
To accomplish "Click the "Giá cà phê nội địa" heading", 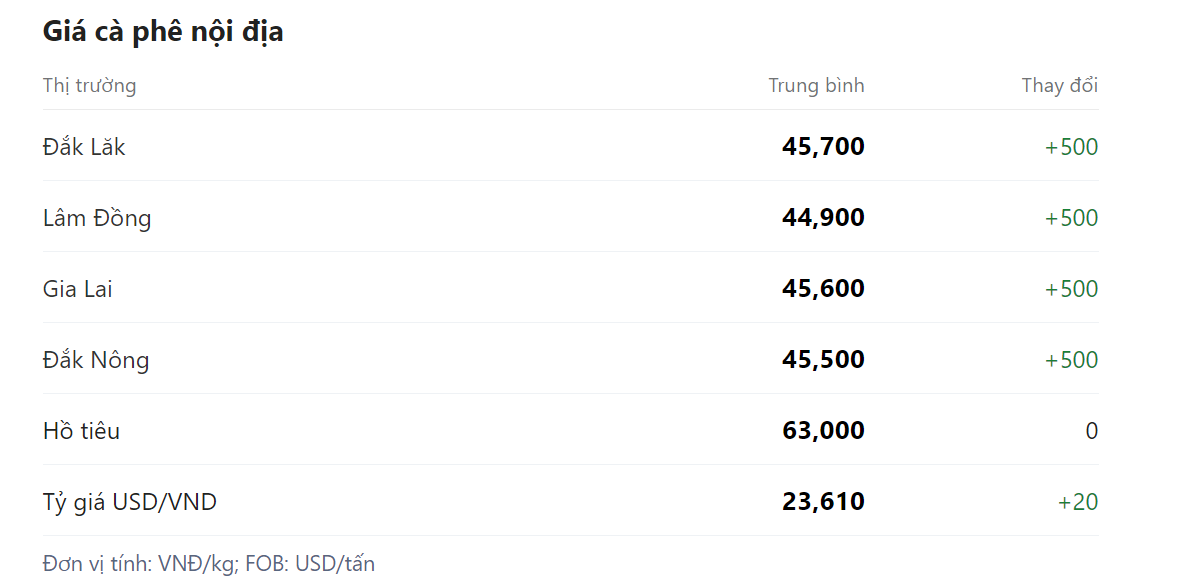I will pos(163,31).
